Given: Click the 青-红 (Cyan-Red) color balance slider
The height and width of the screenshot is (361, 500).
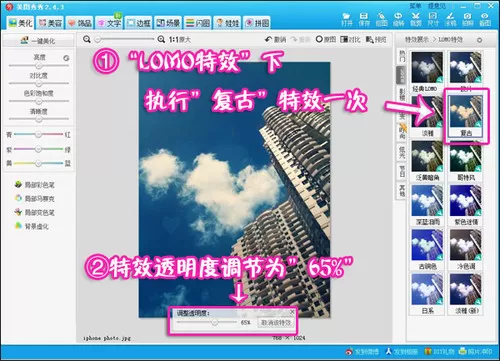Looking at the screenshot, I should [x=39, y=134].
